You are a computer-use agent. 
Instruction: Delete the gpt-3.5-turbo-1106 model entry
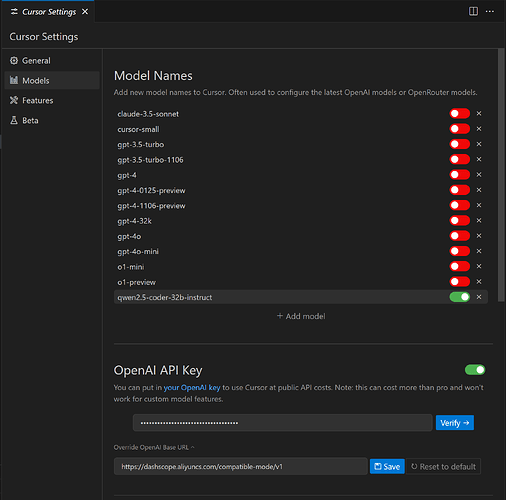pos(479,160)
